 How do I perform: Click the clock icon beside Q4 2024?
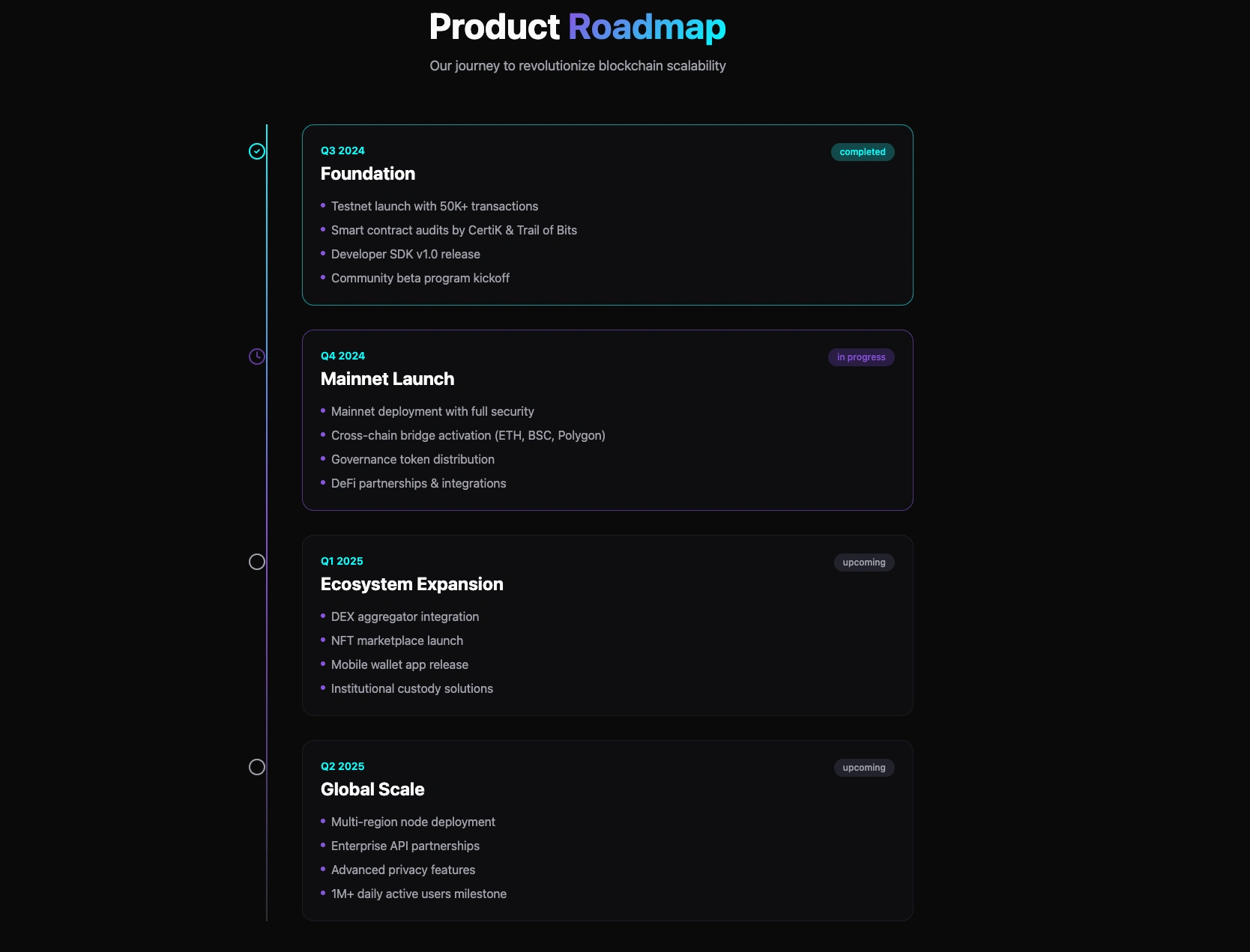[257, 357]
